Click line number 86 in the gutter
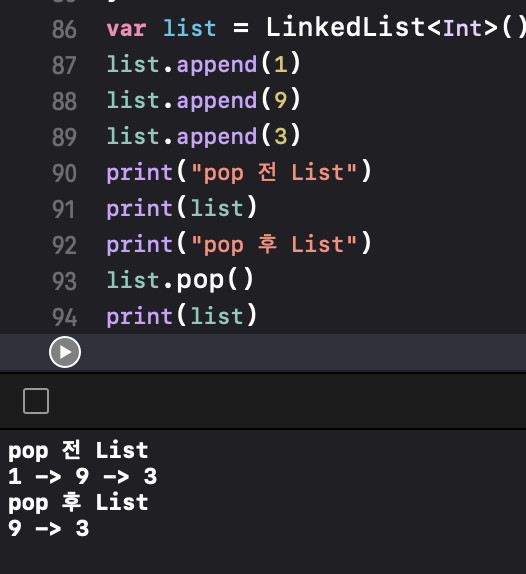 (64, 29)
